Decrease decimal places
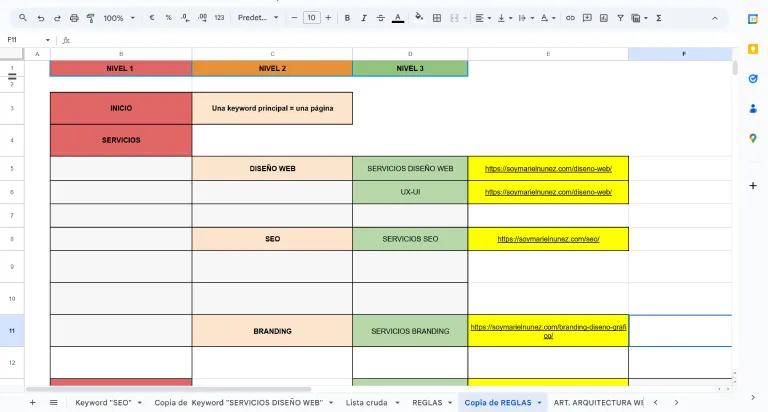Viewport: 768px width, 412px height. coord(185,18)
